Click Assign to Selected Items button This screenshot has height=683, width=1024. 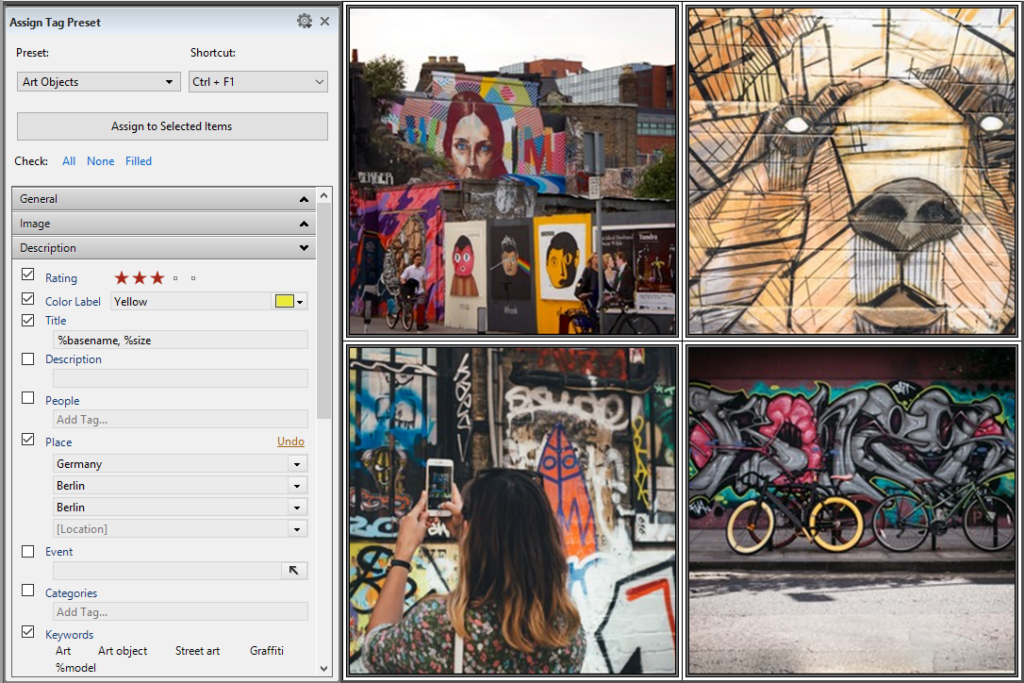pos(172,126)
